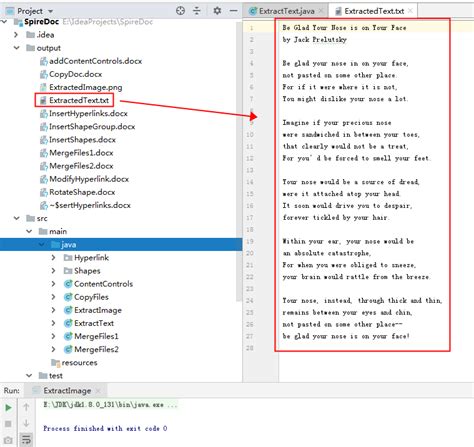Image resolution: width=474 pixels, height=447 pixels.
Task: Collapse the output folder
Action: pyautogui.click(x=16, y=48)
